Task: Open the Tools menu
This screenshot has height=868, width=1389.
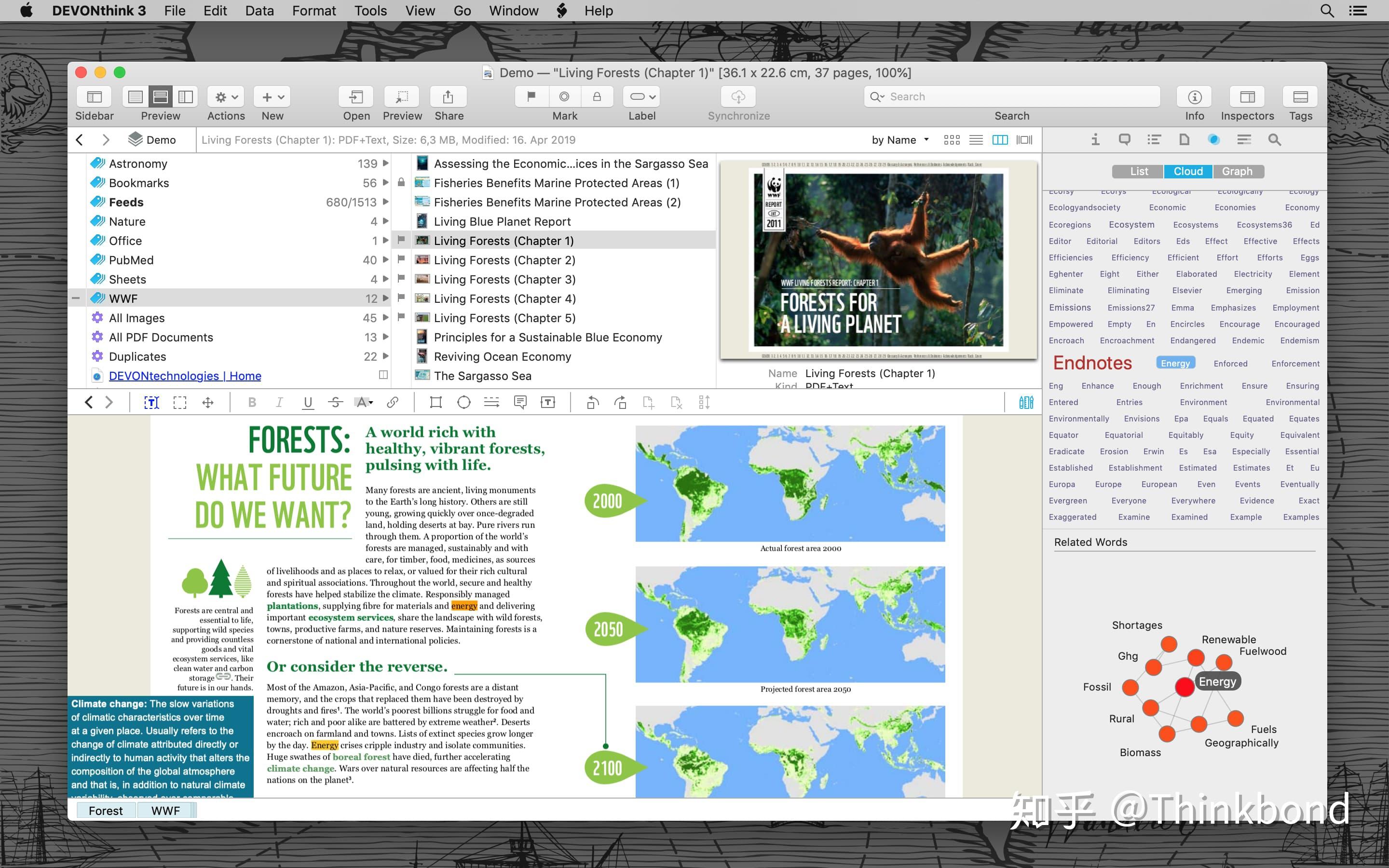Action: (x=370, y=11)
